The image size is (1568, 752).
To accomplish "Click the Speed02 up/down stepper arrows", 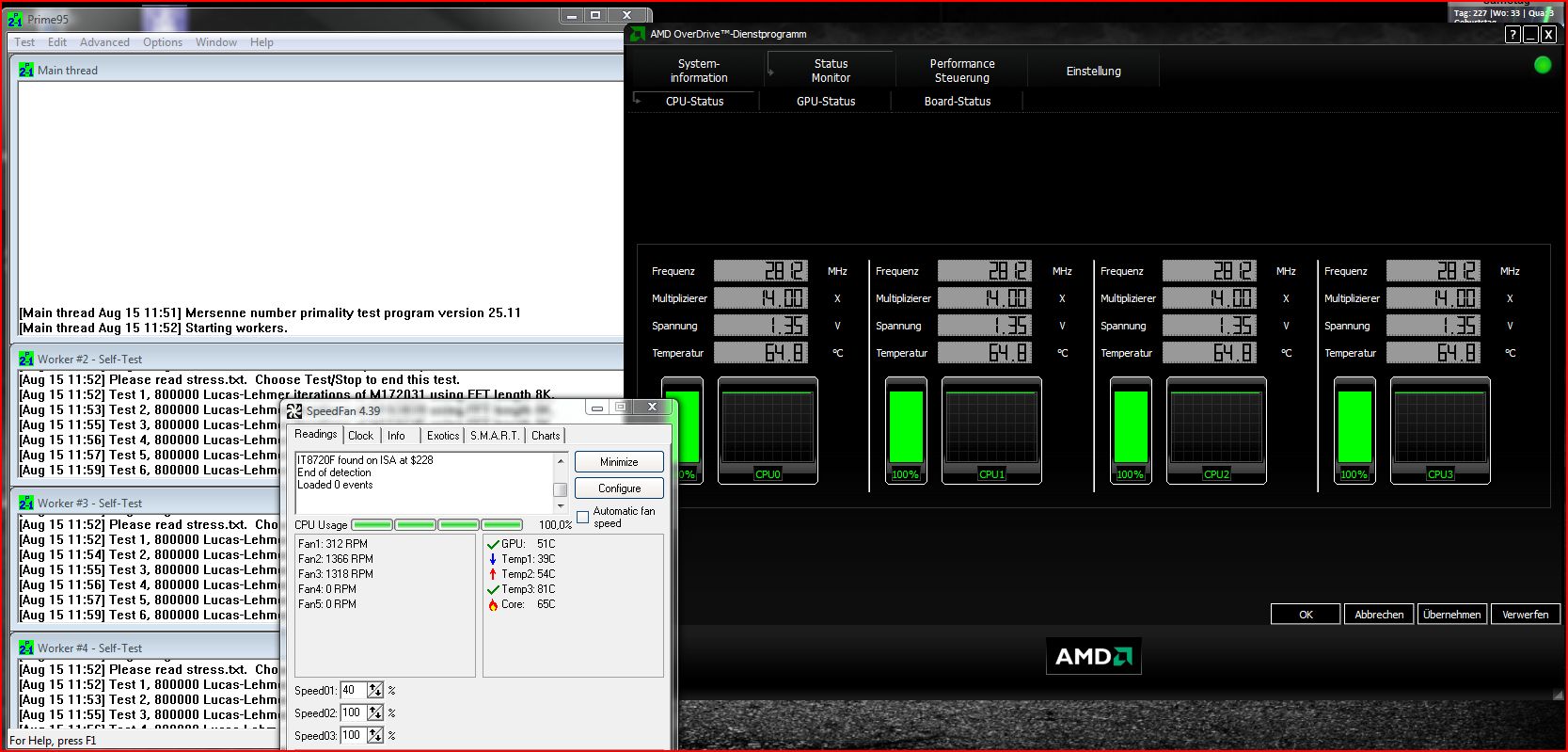I will (375, 712).
